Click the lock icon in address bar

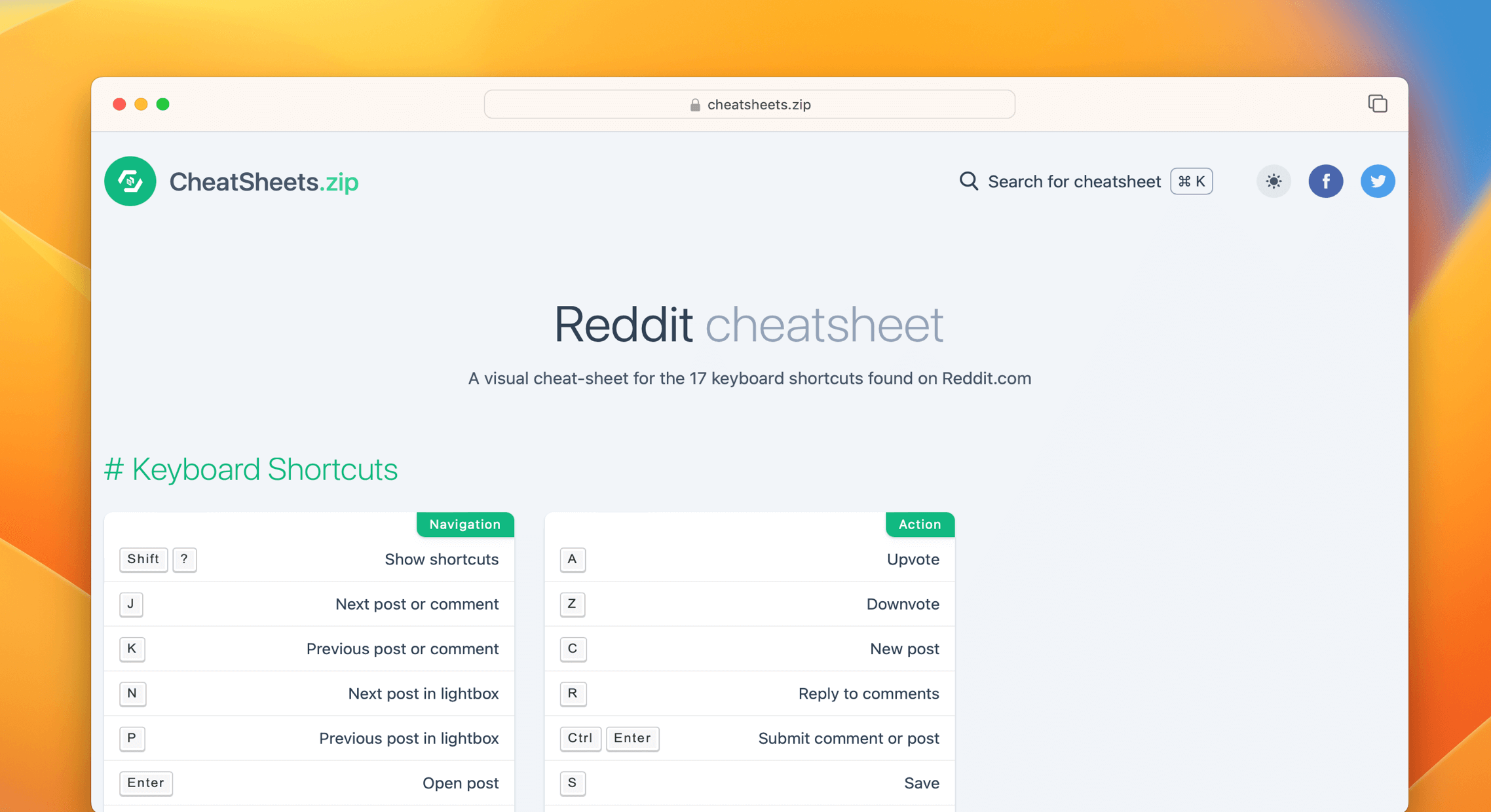point(695,105)
